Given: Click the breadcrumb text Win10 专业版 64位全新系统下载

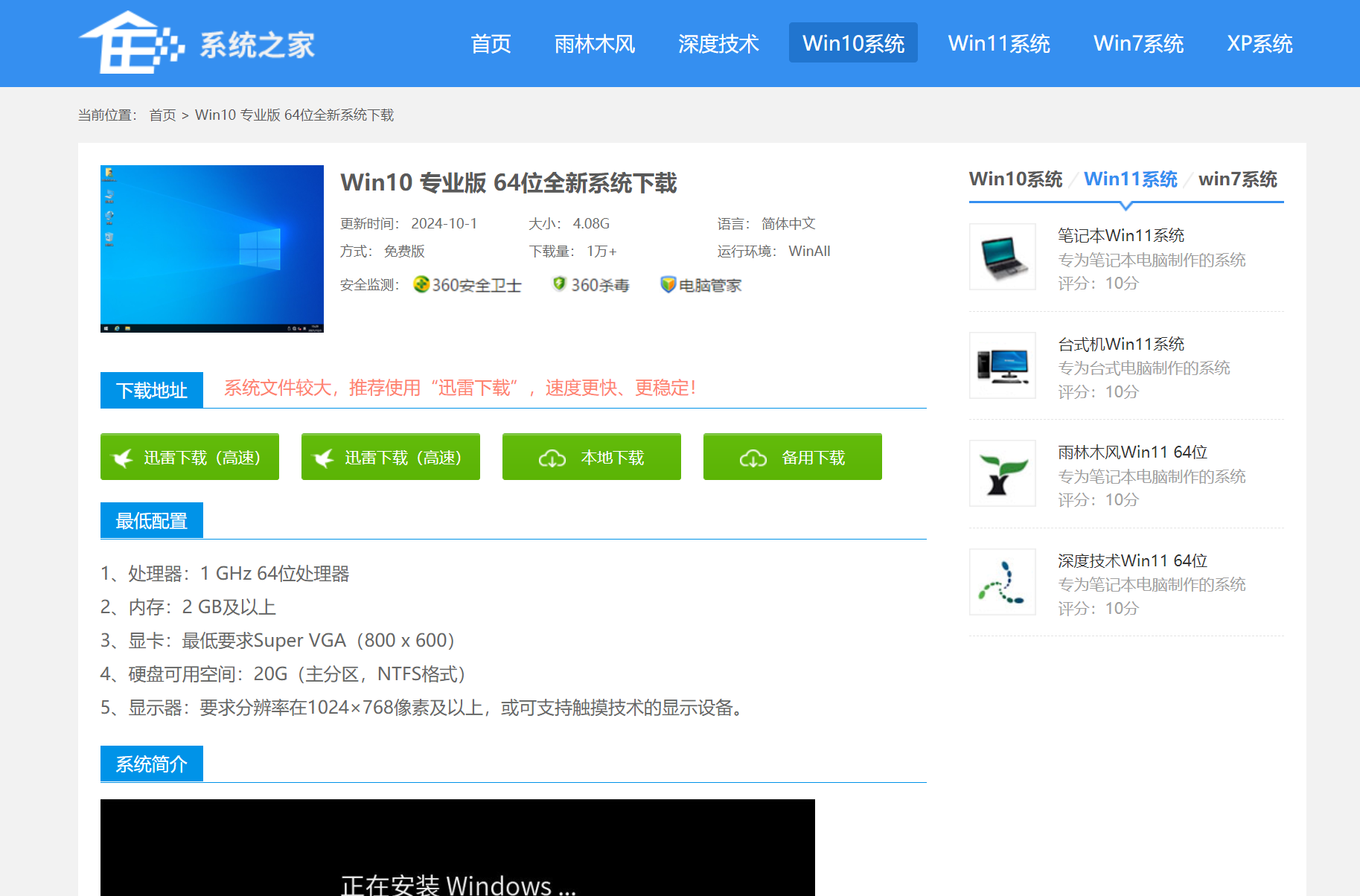Looking at the screenshot, I should click(294, 115).
